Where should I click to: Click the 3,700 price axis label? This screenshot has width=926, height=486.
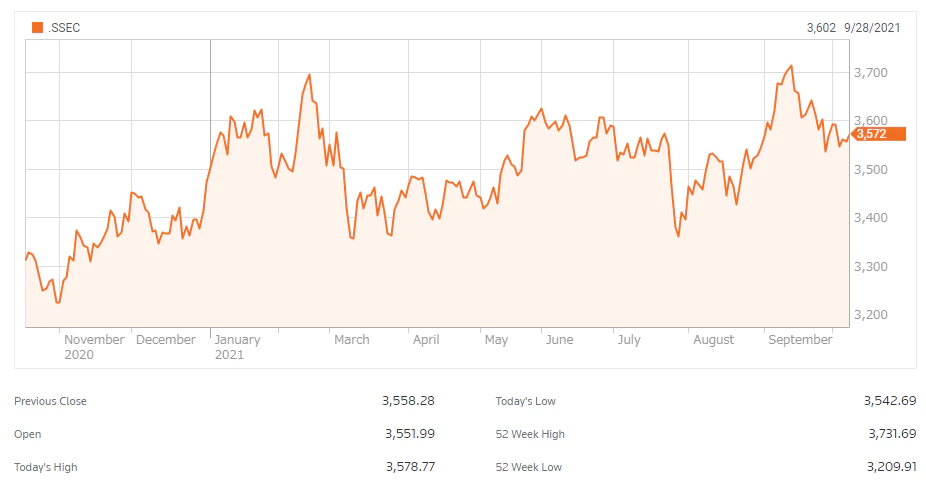(x=873, y=73)
